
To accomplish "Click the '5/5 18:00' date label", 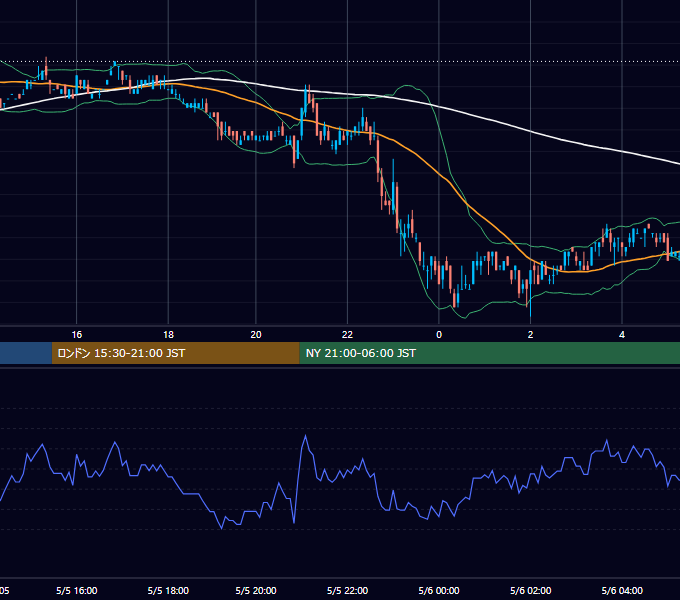I will (168, 590).
